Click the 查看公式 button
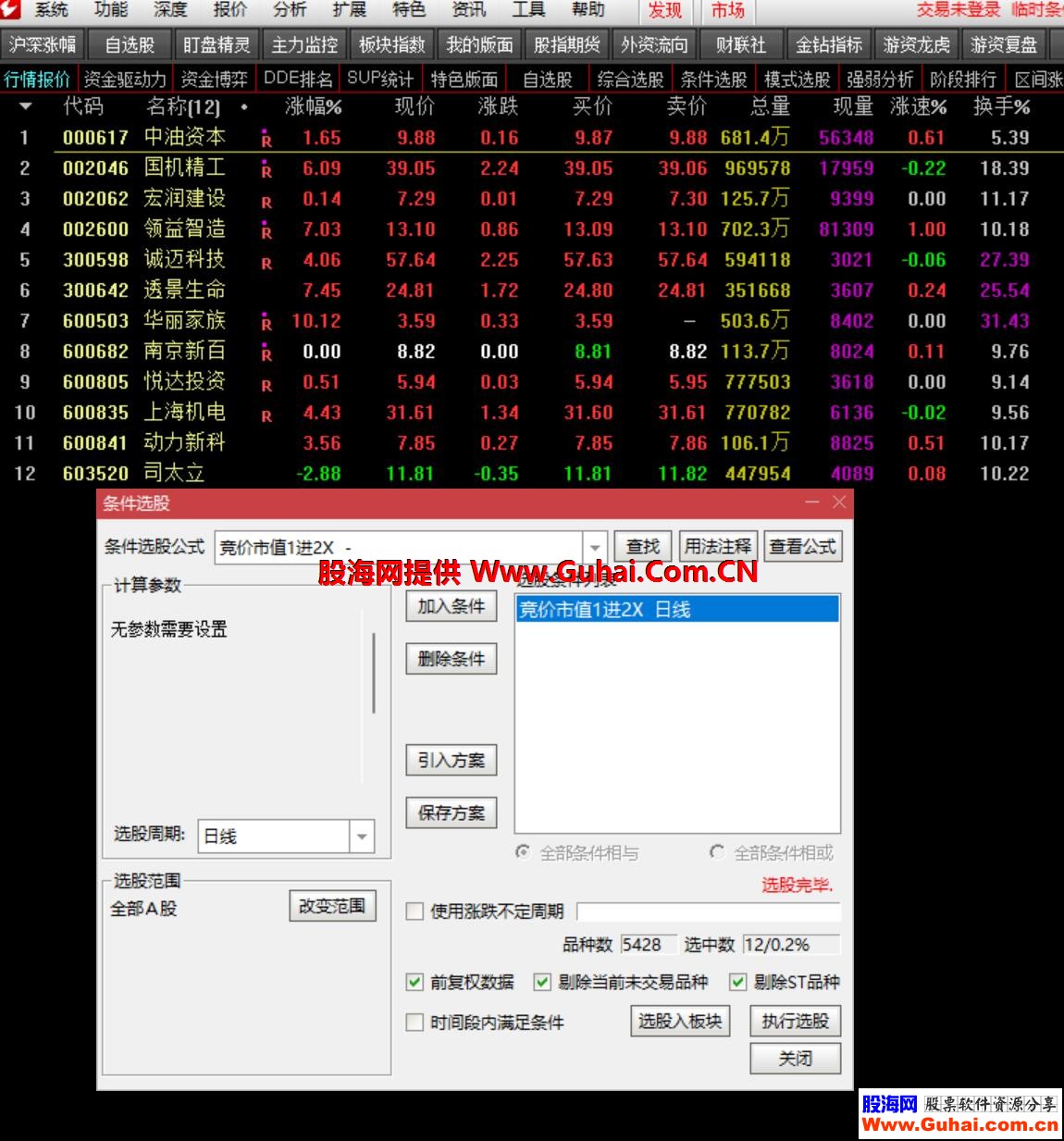 click(803, 547)
